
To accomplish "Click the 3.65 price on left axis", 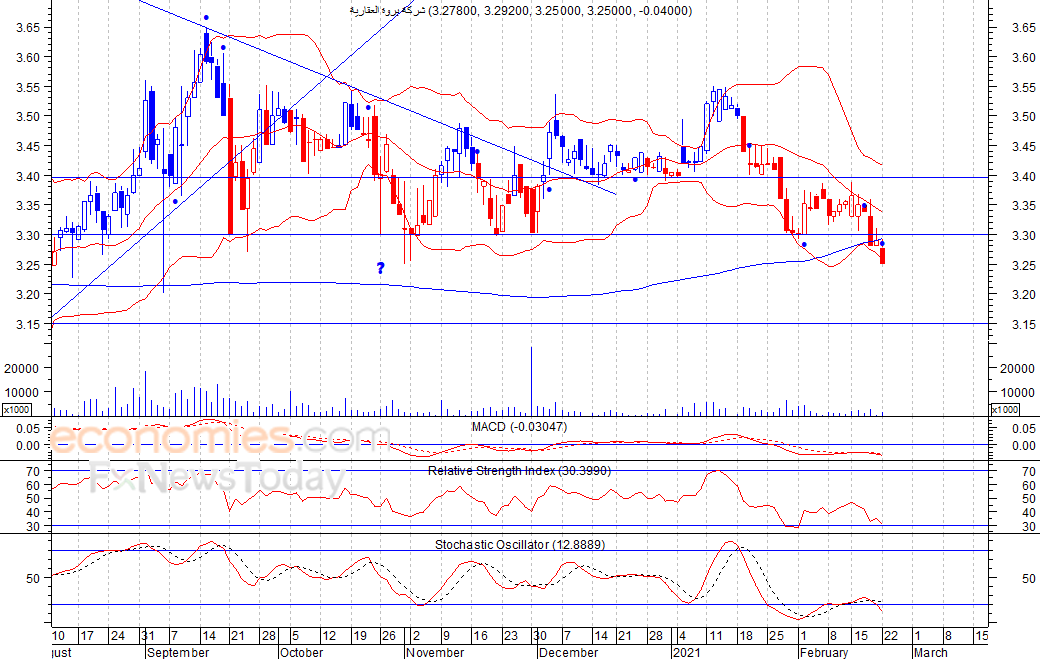I will point(28,28).
